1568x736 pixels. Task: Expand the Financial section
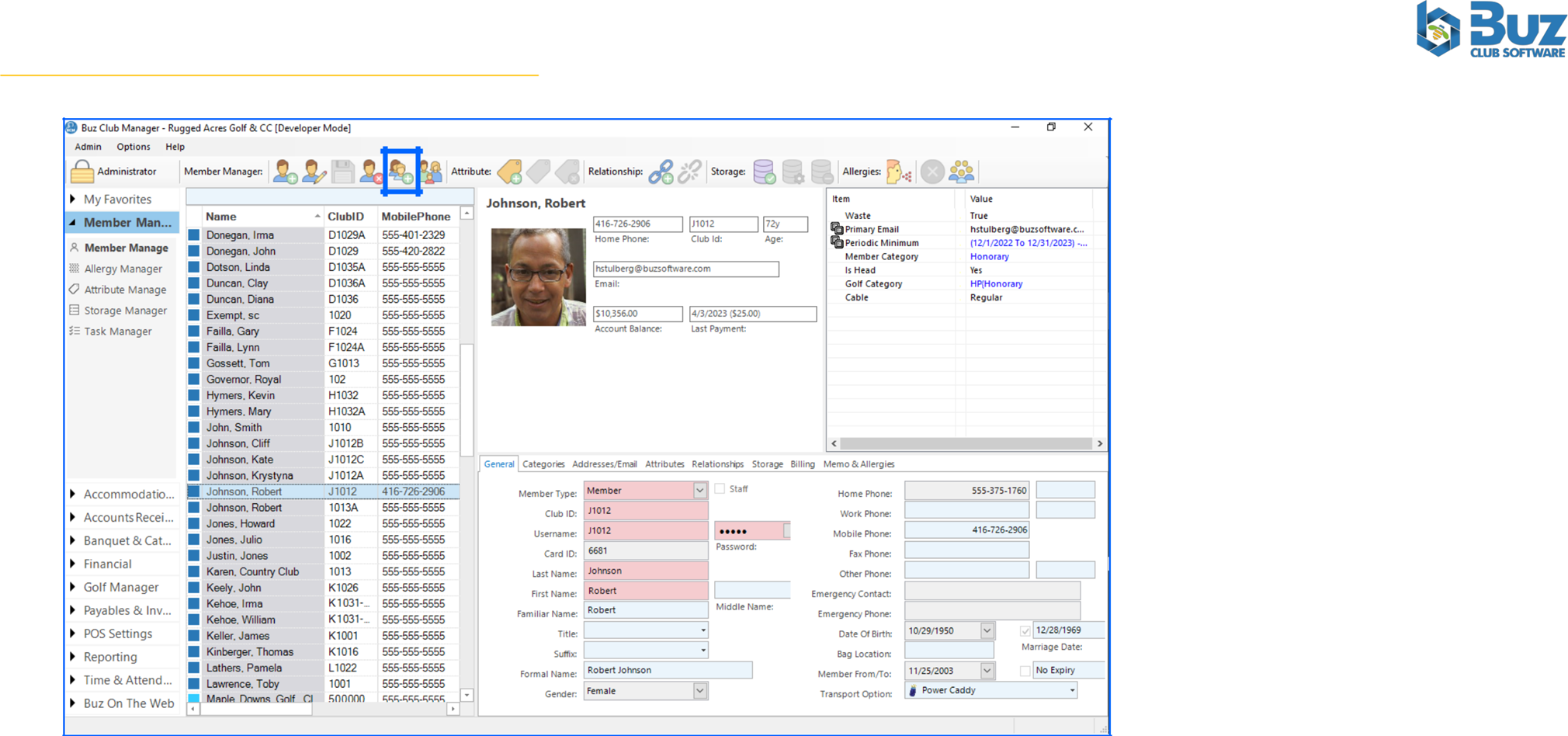(x=73, y=564)
